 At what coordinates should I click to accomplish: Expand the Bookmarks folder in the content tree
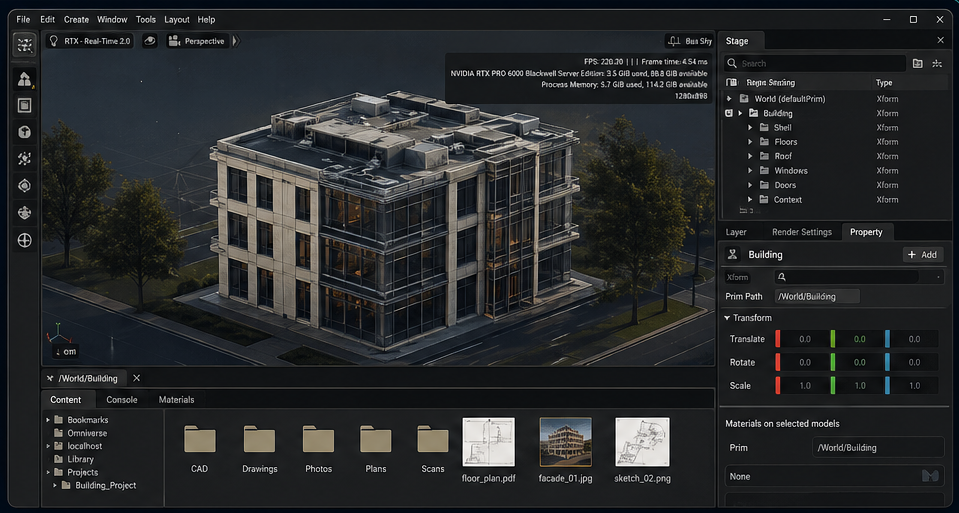point(48,419)
